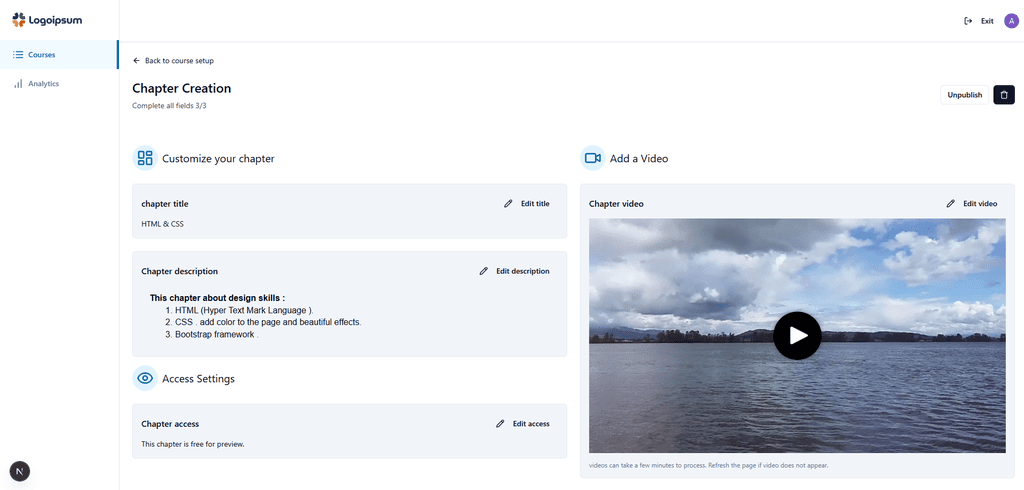Click the Logoipsum logo
Screen dimensions: 1024x490
[x=47, y=20]
